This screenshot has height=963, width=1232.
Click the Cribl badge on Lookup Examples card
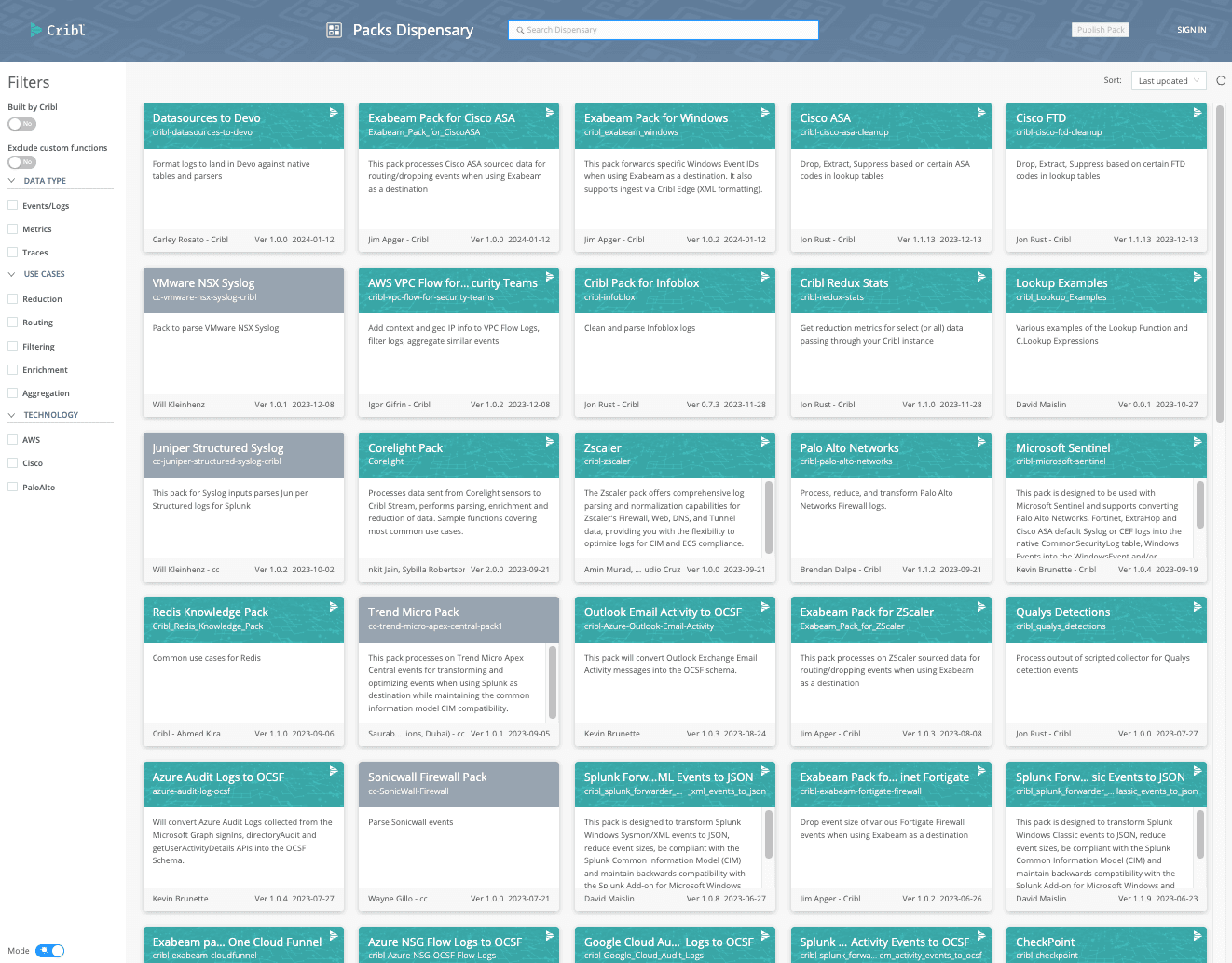[1198, 277]
